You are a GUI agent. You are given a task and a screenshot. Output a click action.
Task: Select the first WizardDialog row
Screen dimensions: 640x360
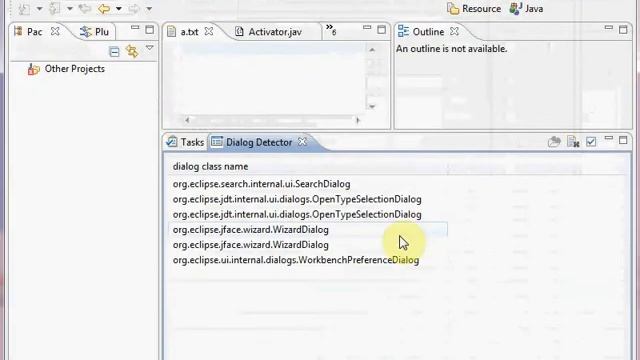click(308, 230)
